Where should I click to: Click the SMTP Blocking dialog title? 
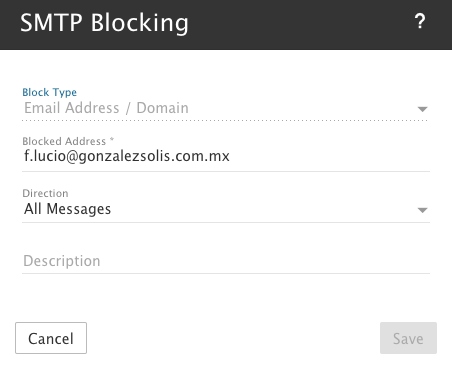[x=104, y=23]
